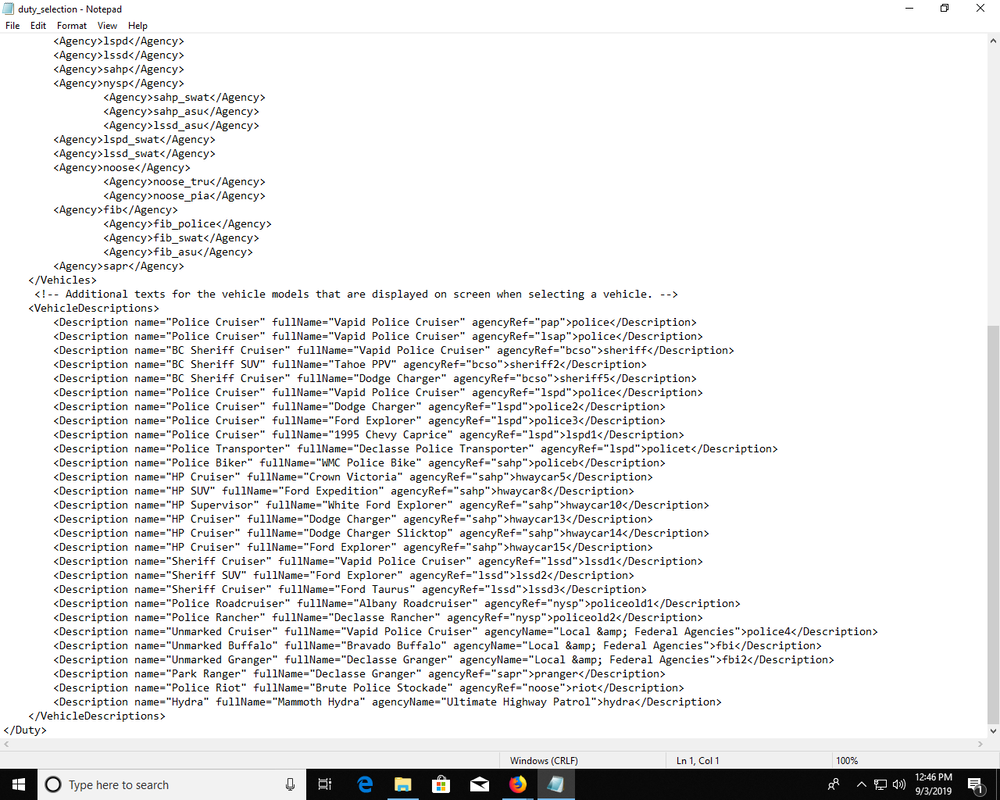The height and width of the screenshot is (800, 1000).
Task: Toggle the Action Center open
Action: click(x=978, y=784)
